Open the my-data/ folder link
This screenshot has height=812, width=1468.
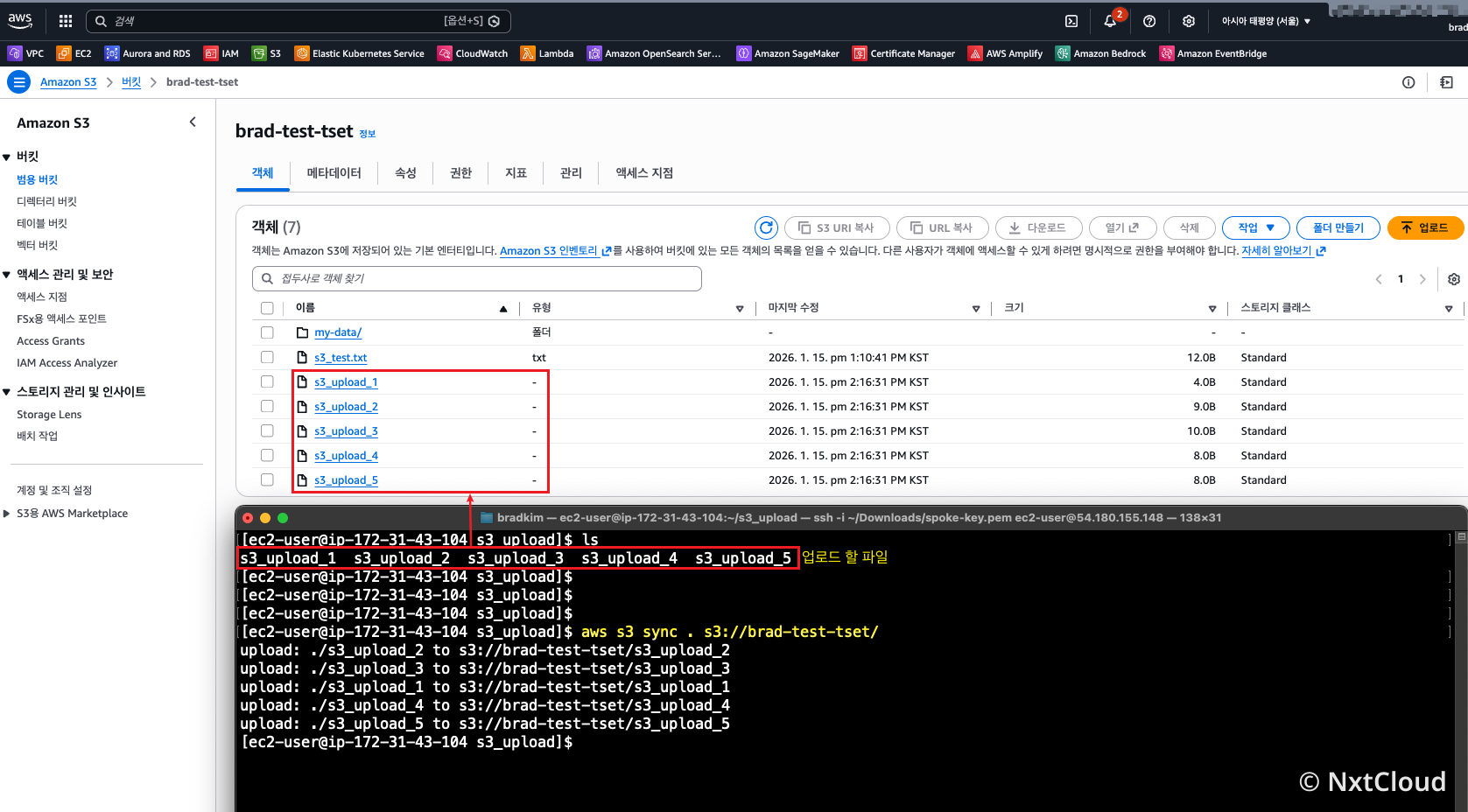click(x=338, y=332)
